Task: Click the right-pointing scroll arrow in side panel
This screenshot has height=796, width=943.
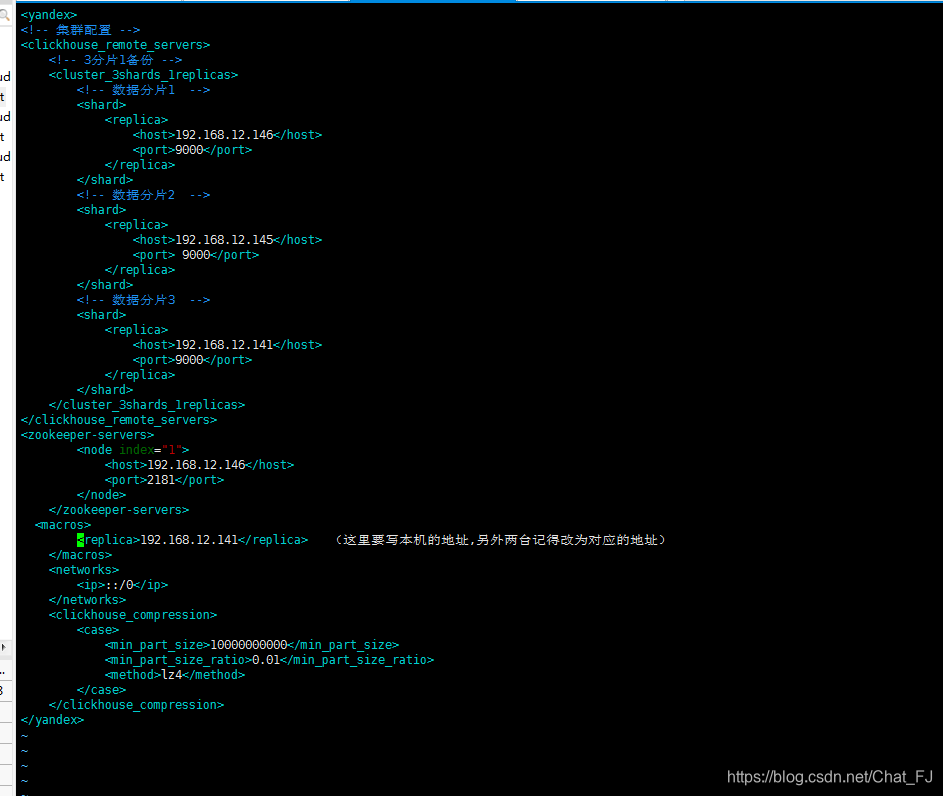Action: 4,648
